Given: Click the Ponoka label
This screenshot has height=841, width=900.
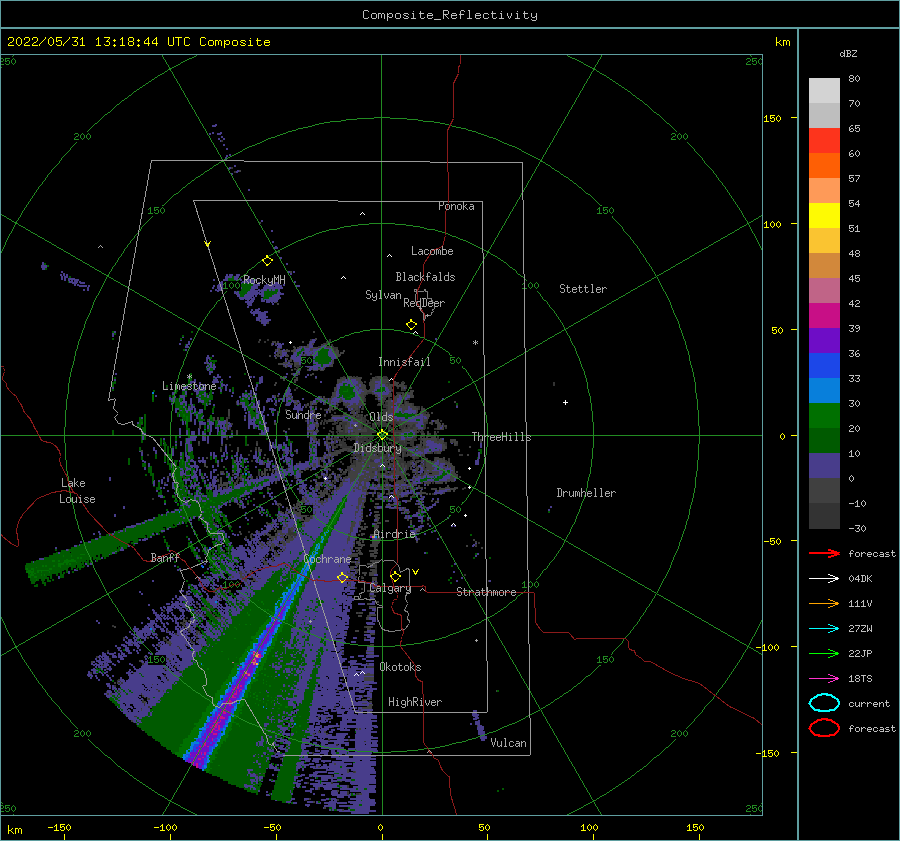Looking at the screenshot, I should [456, 206].
